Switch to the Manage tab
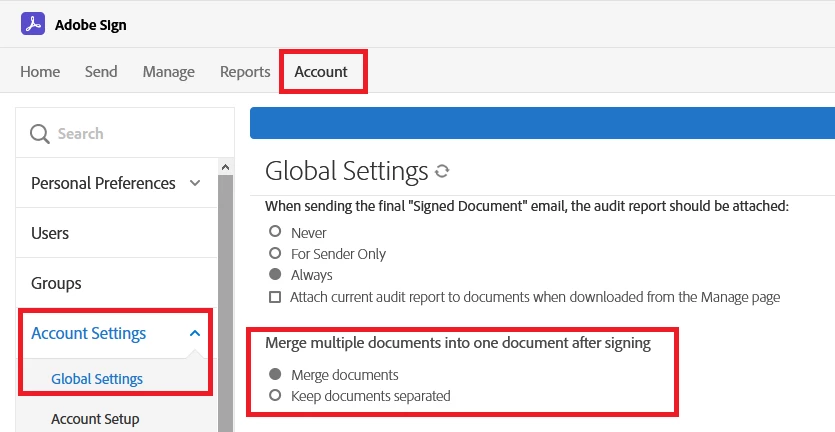835x432 pixels. [x=169, y=71]
